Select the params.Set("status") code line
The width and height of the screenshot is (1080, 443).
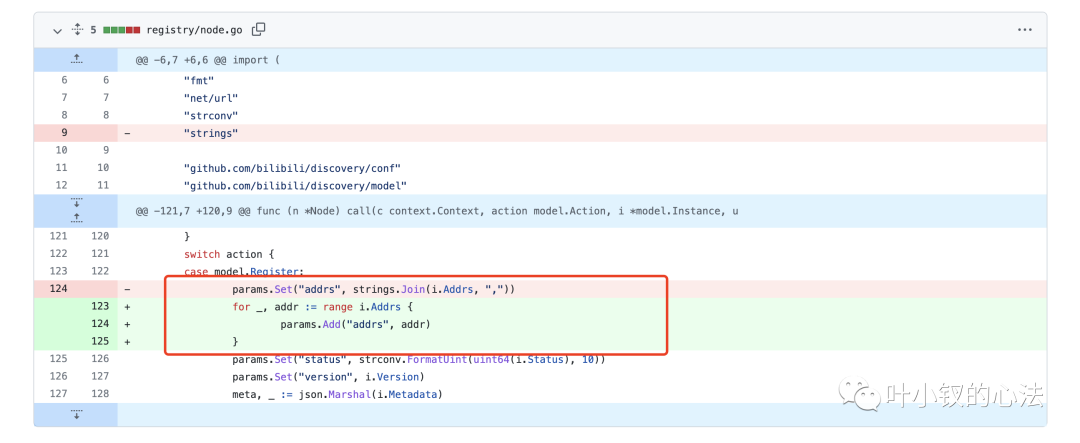[x=419, y=360]
